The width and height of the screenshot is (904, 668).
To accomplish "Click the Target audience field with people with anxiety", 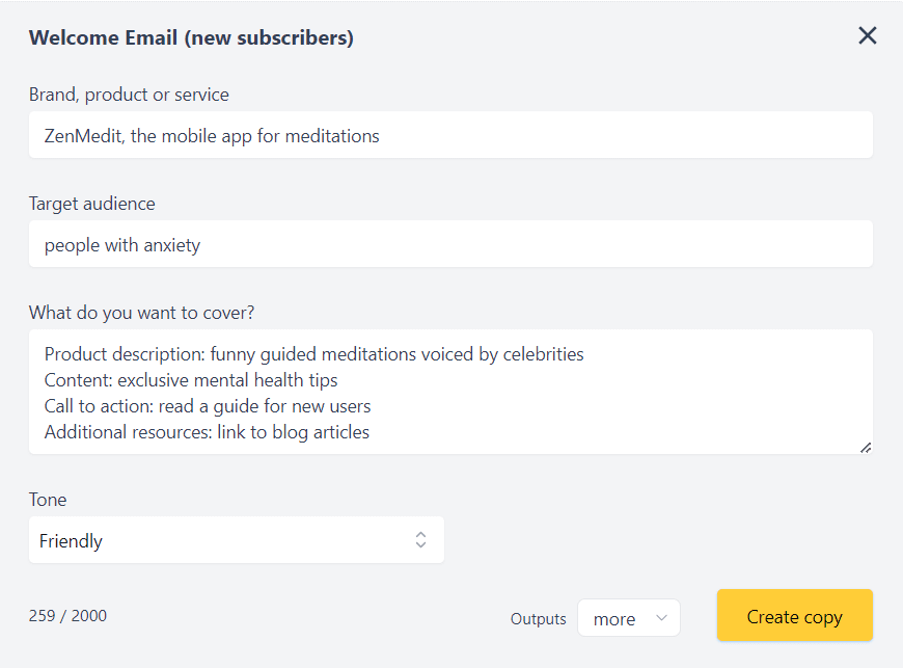I will click(x=450, y=243).
